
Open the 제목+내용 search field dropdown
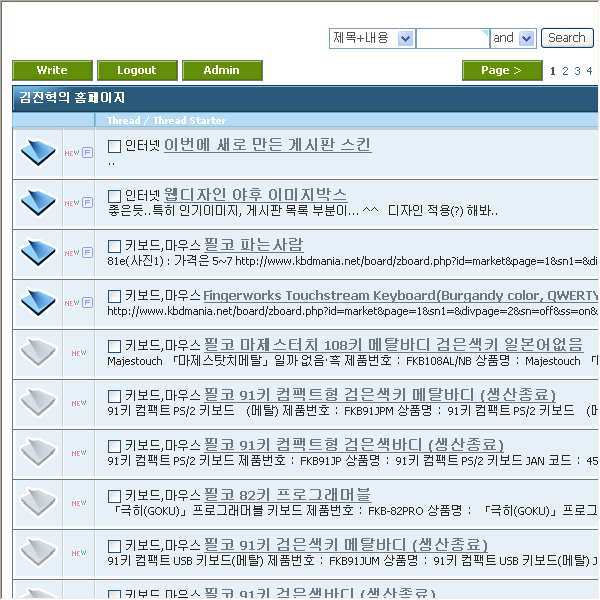click(405, 38)
